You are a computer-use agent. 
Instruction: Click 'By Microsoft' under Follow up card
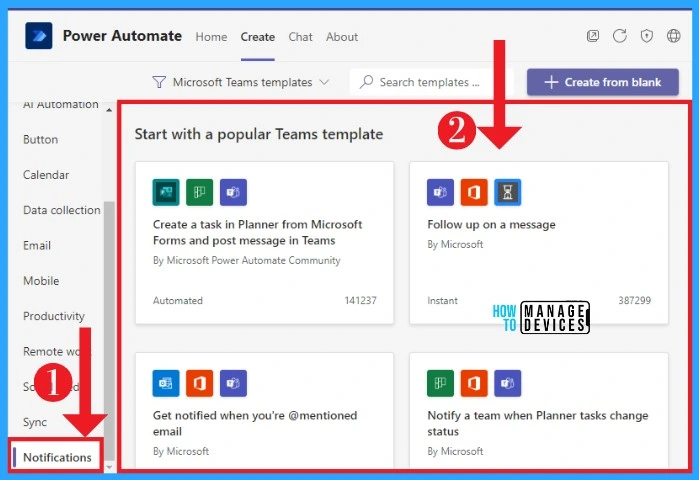coord(455,244)
